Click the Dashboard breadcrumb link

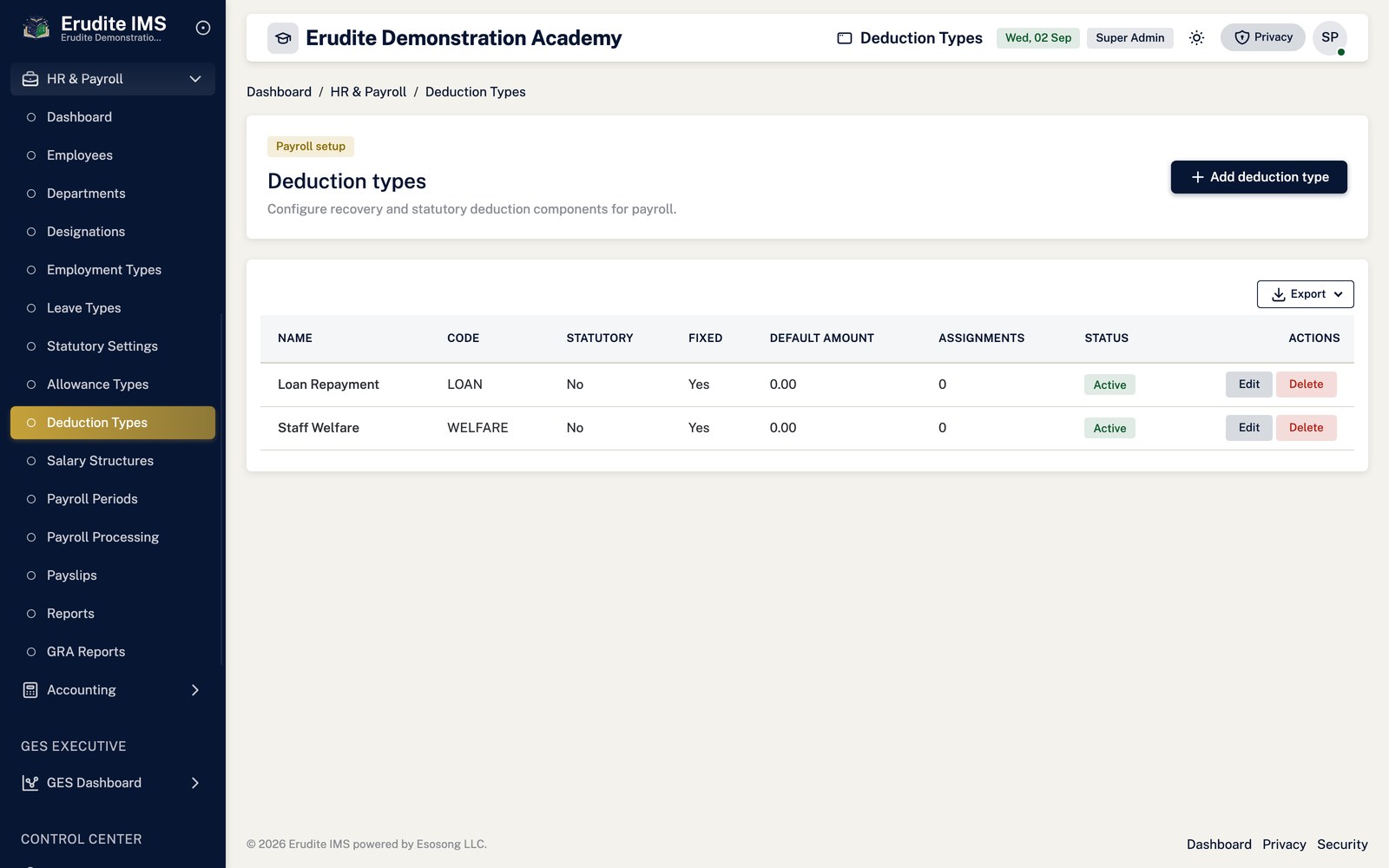coord(279,92)
